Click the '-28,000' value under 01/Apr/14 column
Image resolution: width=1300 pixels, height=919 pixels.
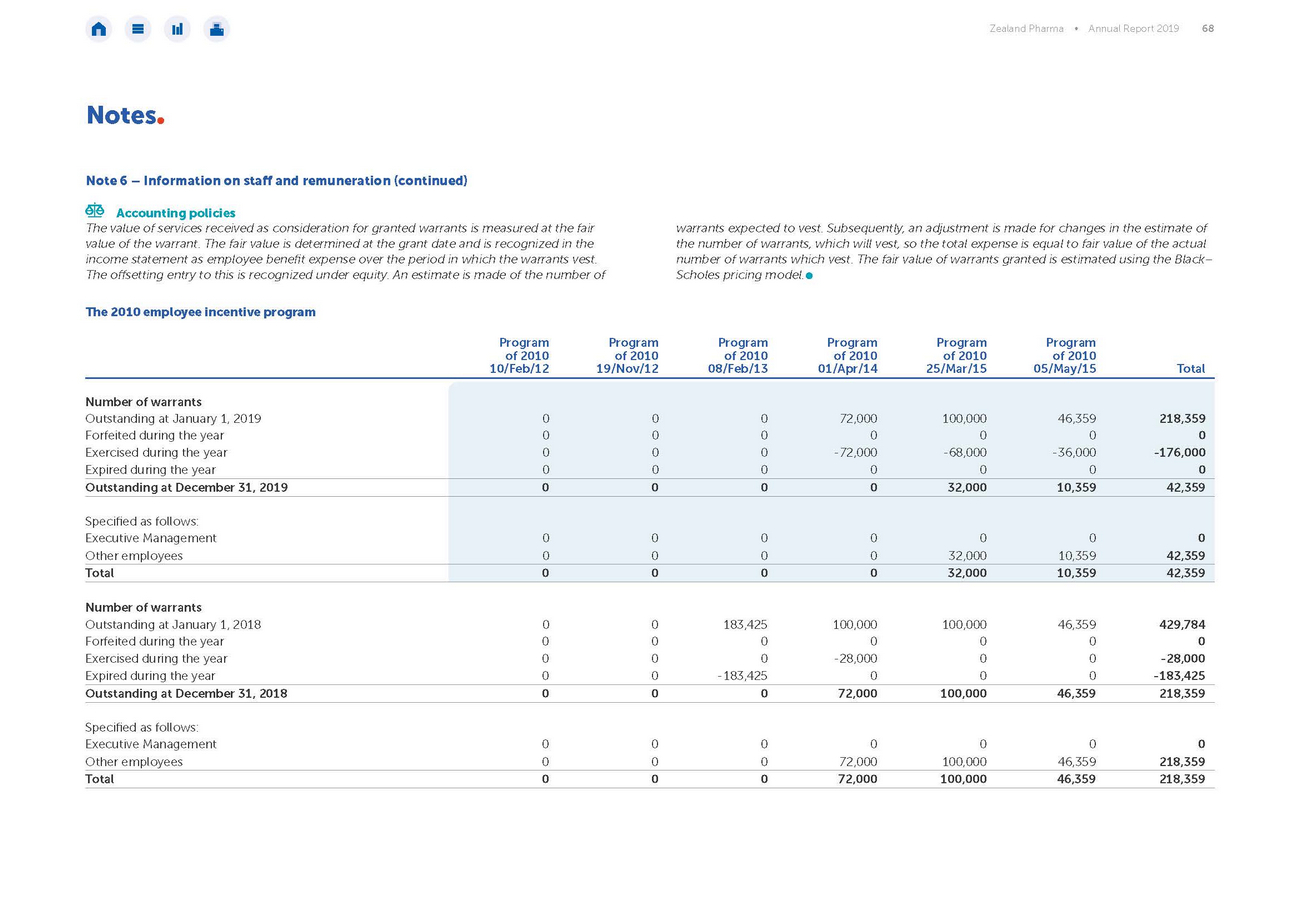pos(855,659)
